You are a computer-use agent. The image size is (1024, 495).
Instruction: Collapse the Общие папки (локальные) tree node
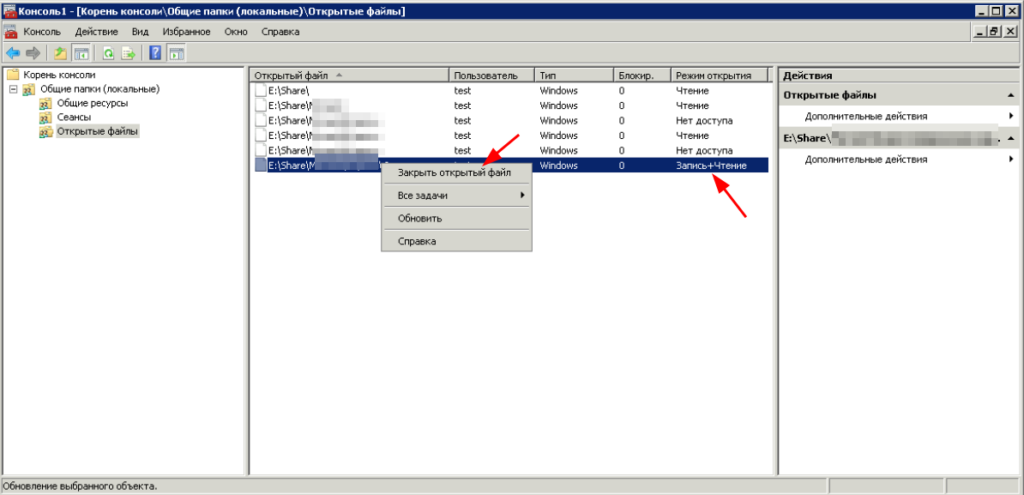pyautogui.click(x=13, y=89)
